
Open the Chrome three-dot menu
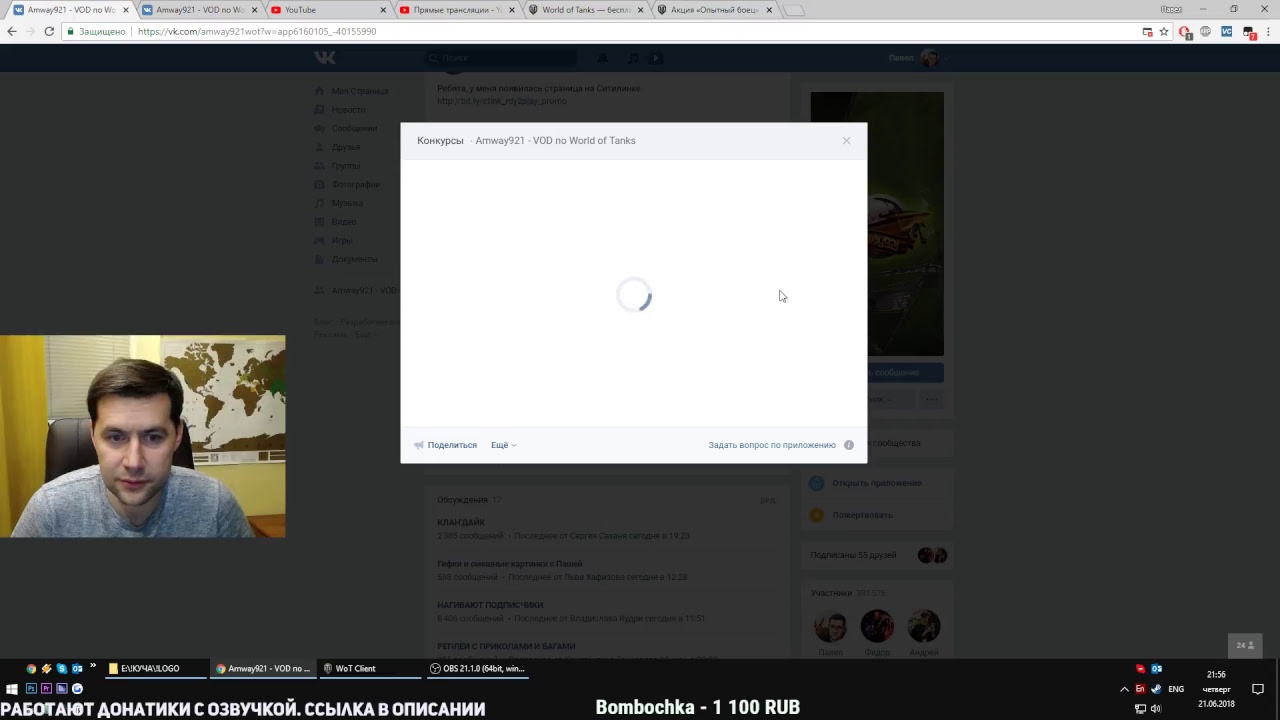coord(1269,32)
